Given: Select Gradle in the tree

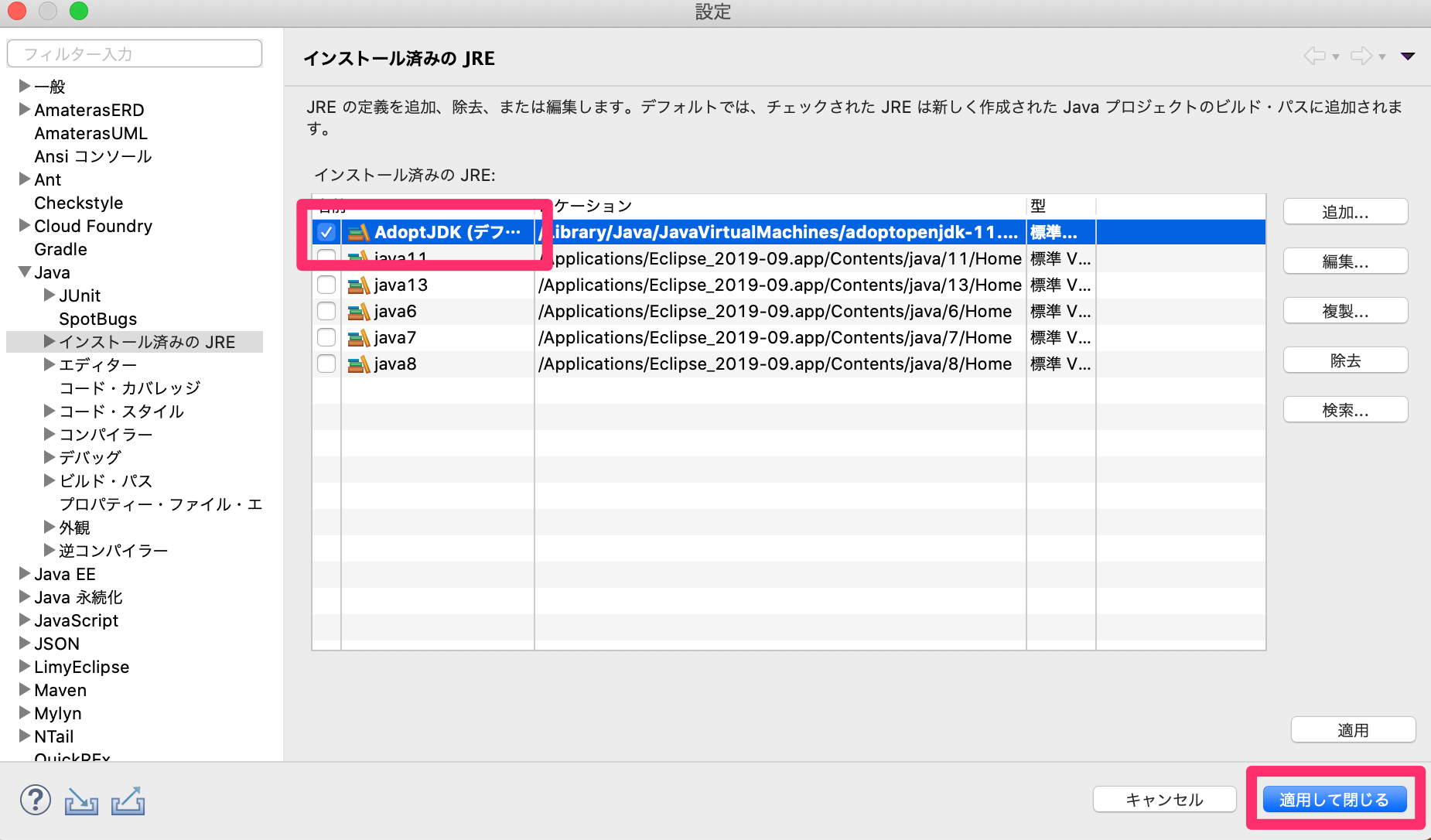Looking at the screenshot, I should [60, 249].
